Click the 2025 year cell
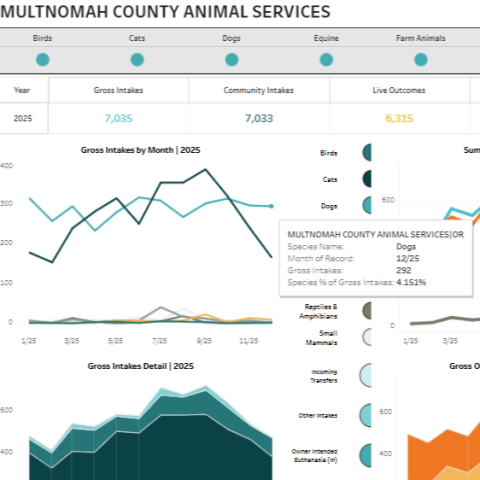Viewport: 480px width, 480px height. coord(23,118)
